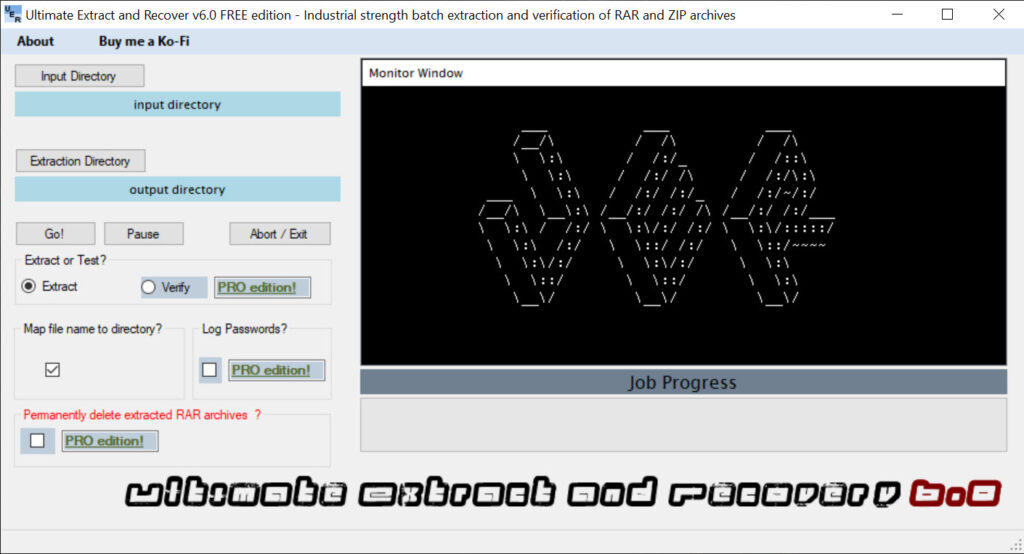Click the Log Passwords? label
This screenshot has width=1024, height=554.
(x=244, y=329)
